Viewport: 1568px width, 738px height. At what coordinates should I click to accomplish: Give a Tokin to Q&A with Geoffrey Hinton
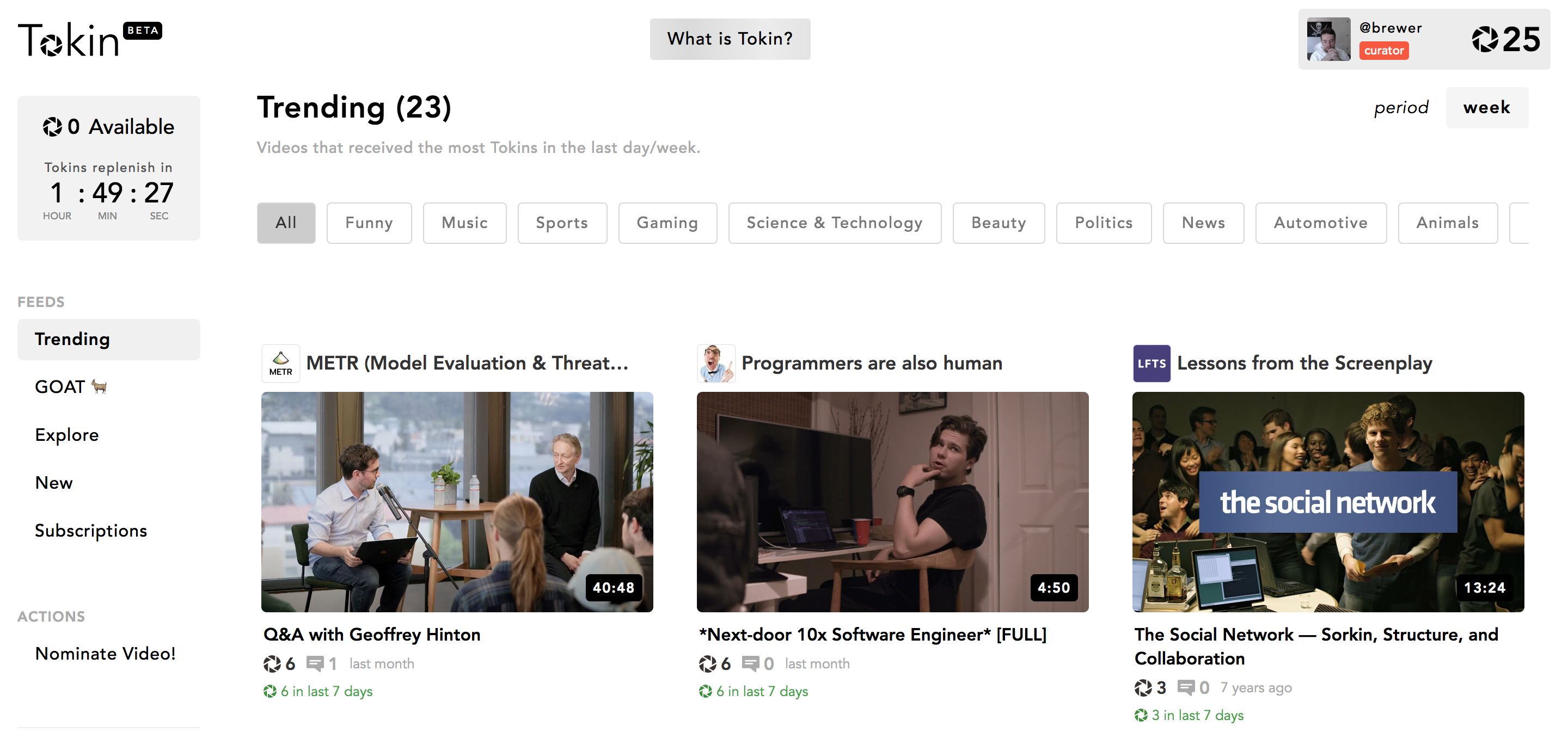tap(272, 664)
